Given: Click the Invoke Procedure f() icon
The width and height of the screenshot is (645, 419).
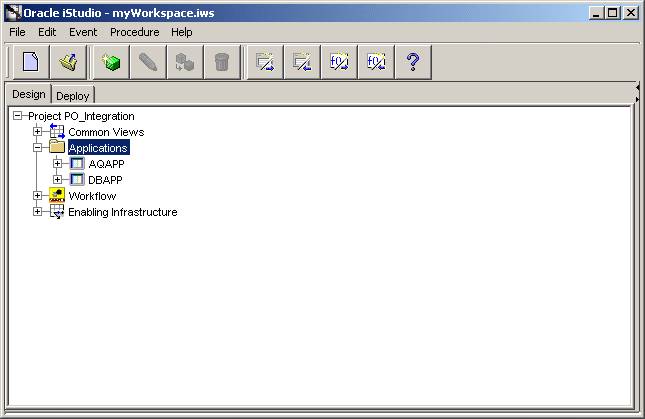Looking at the screenshot, I should 339,62.
